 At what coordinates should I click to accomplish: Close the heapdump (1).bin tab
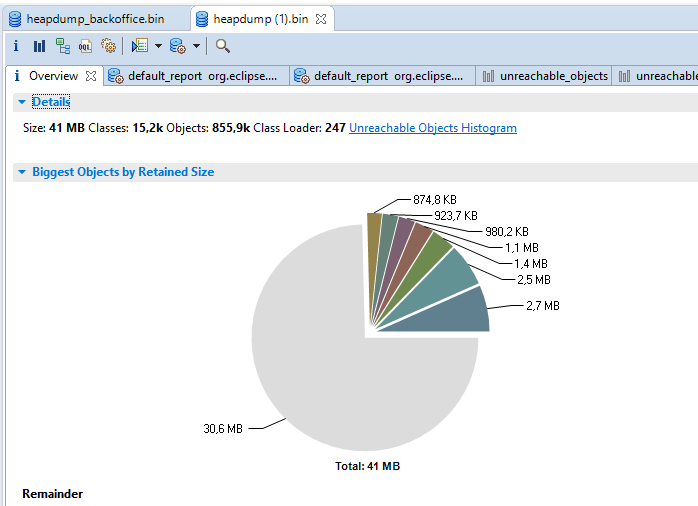321,19
